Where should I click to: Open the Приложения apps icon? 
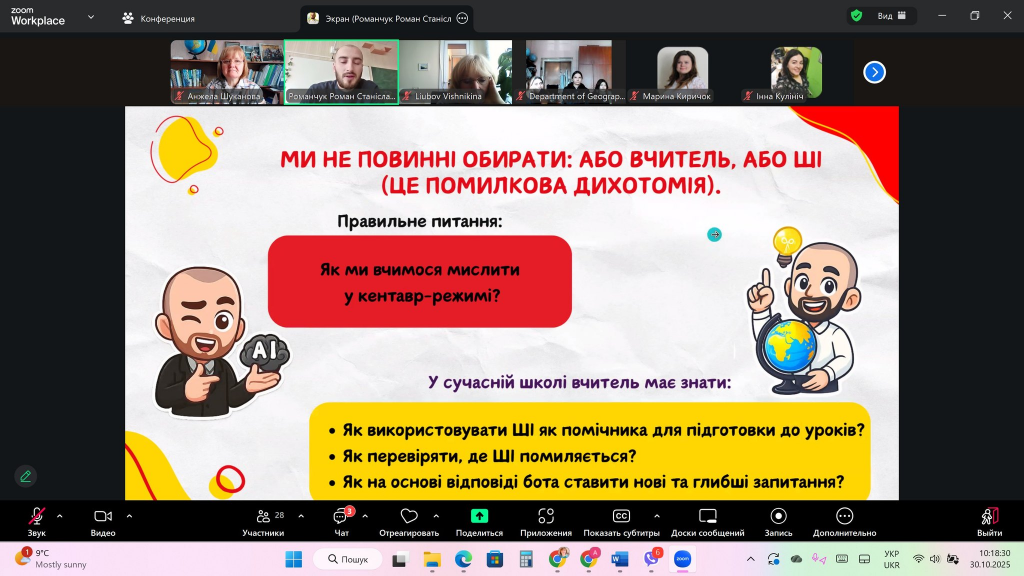(x=546, y=517)
